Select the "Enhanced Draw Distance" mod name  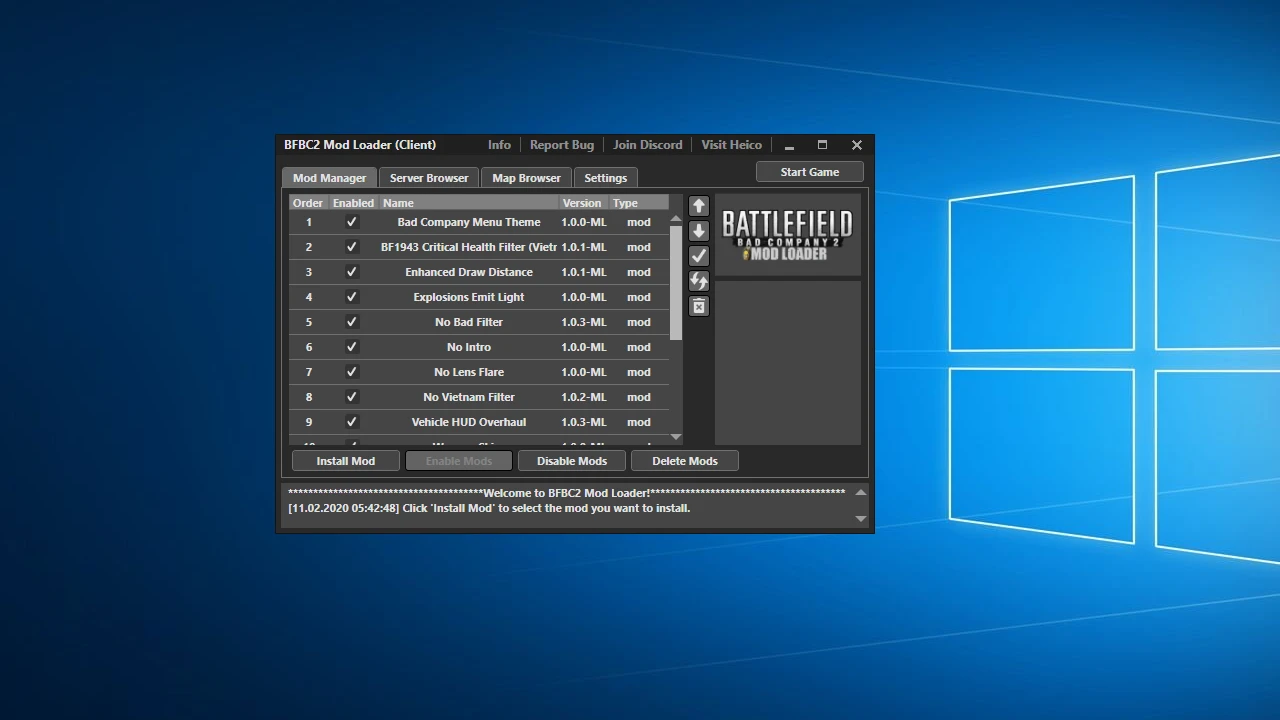pyautogui.click(x=469, y=272)
